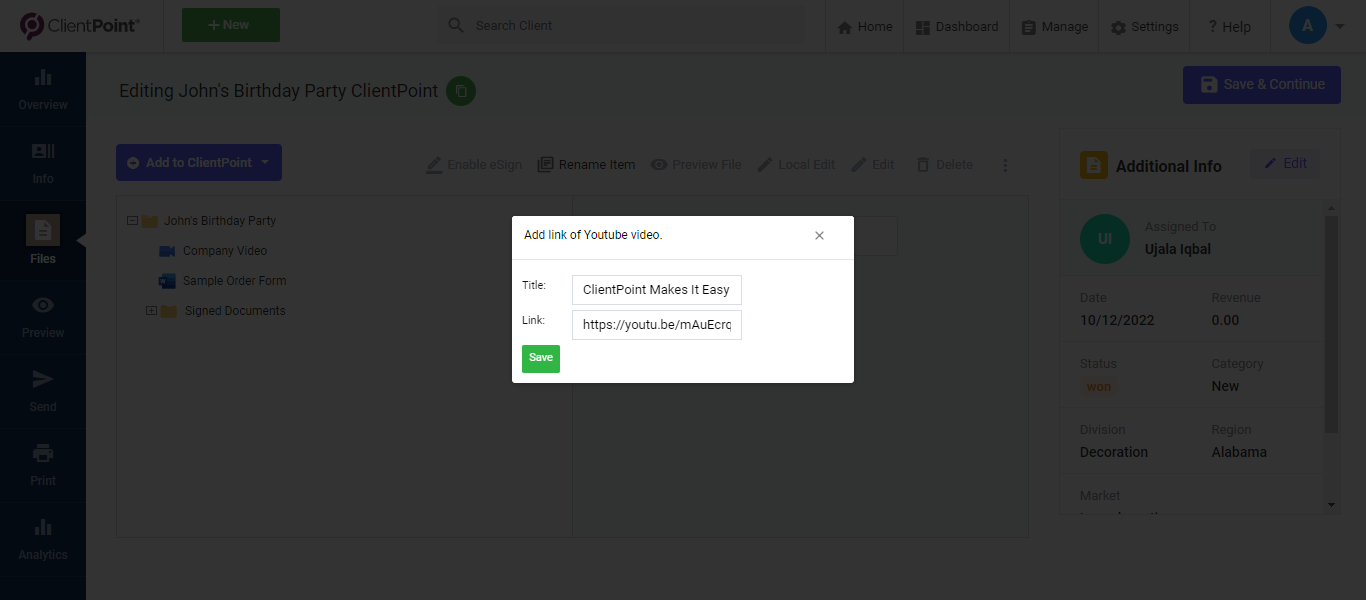Open Settings from the top navigation
The width and height of the screenshot is (1366, 600).
[1144, 27]
